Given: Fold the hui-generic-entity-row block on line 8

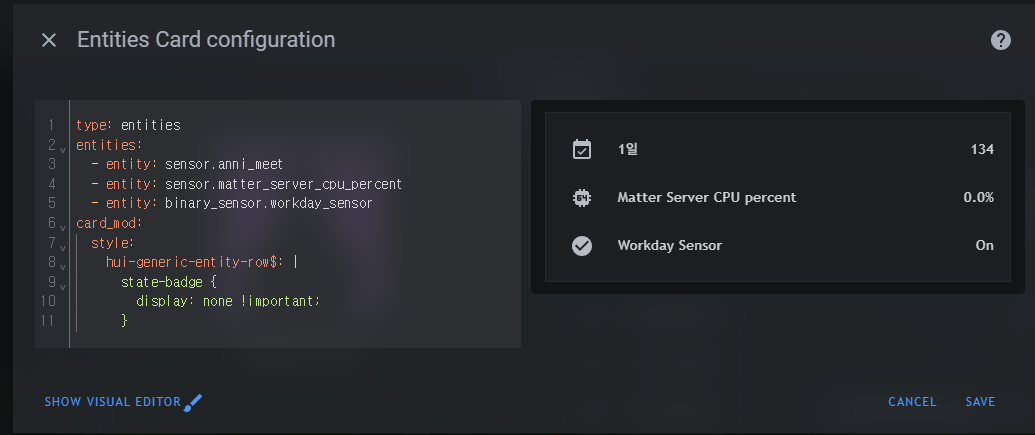Looking at the screenshot, I should click(63, 267).
